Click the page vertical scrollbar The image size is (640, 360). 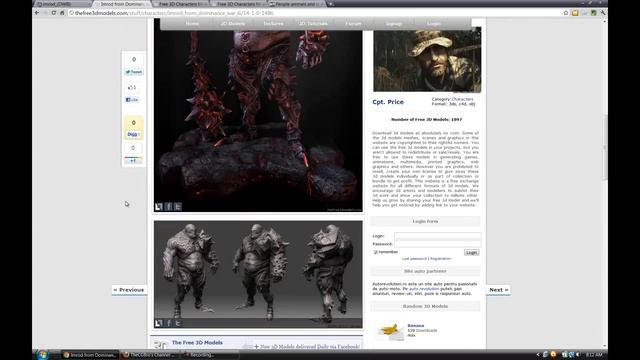[605, 147]
